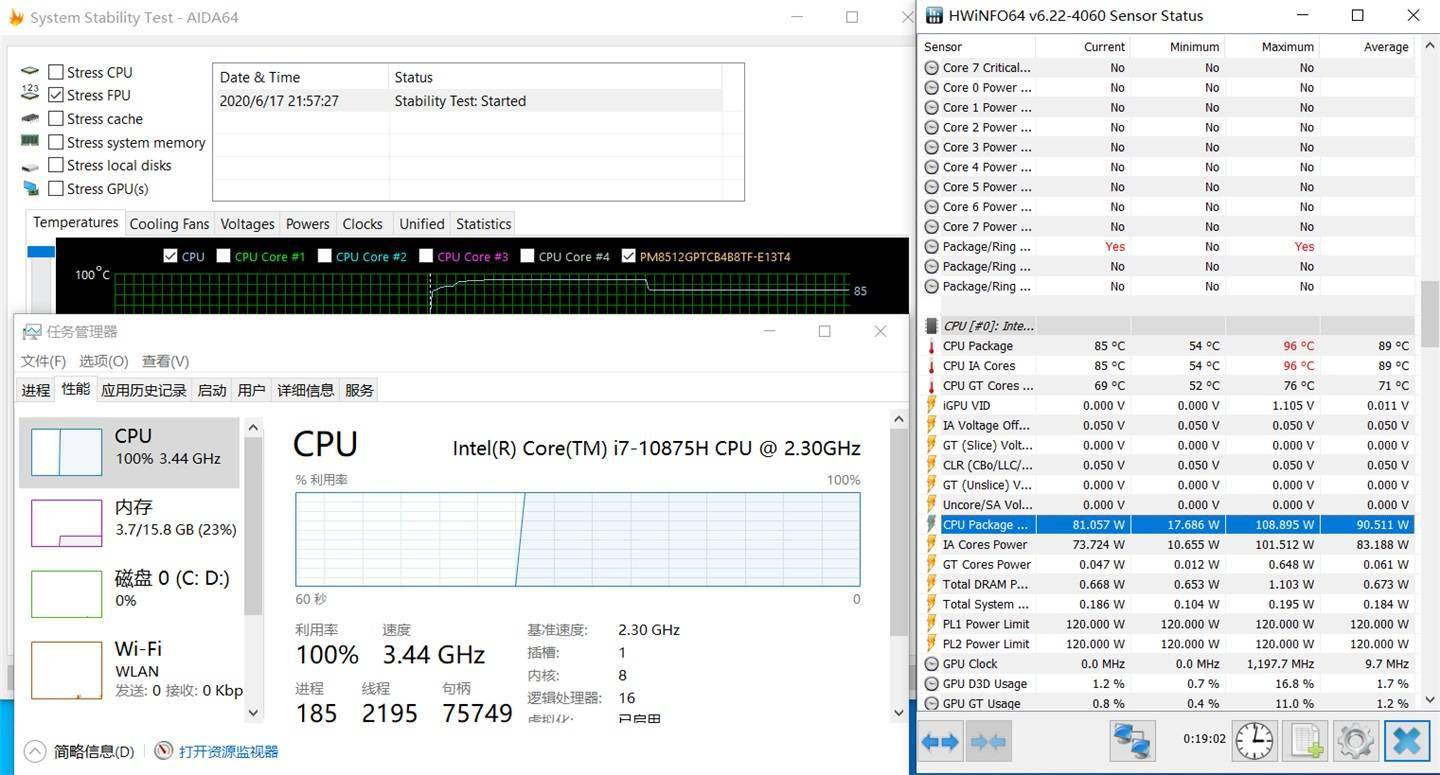Enable CPU Core #4 graph checkbox

(527, 256)
